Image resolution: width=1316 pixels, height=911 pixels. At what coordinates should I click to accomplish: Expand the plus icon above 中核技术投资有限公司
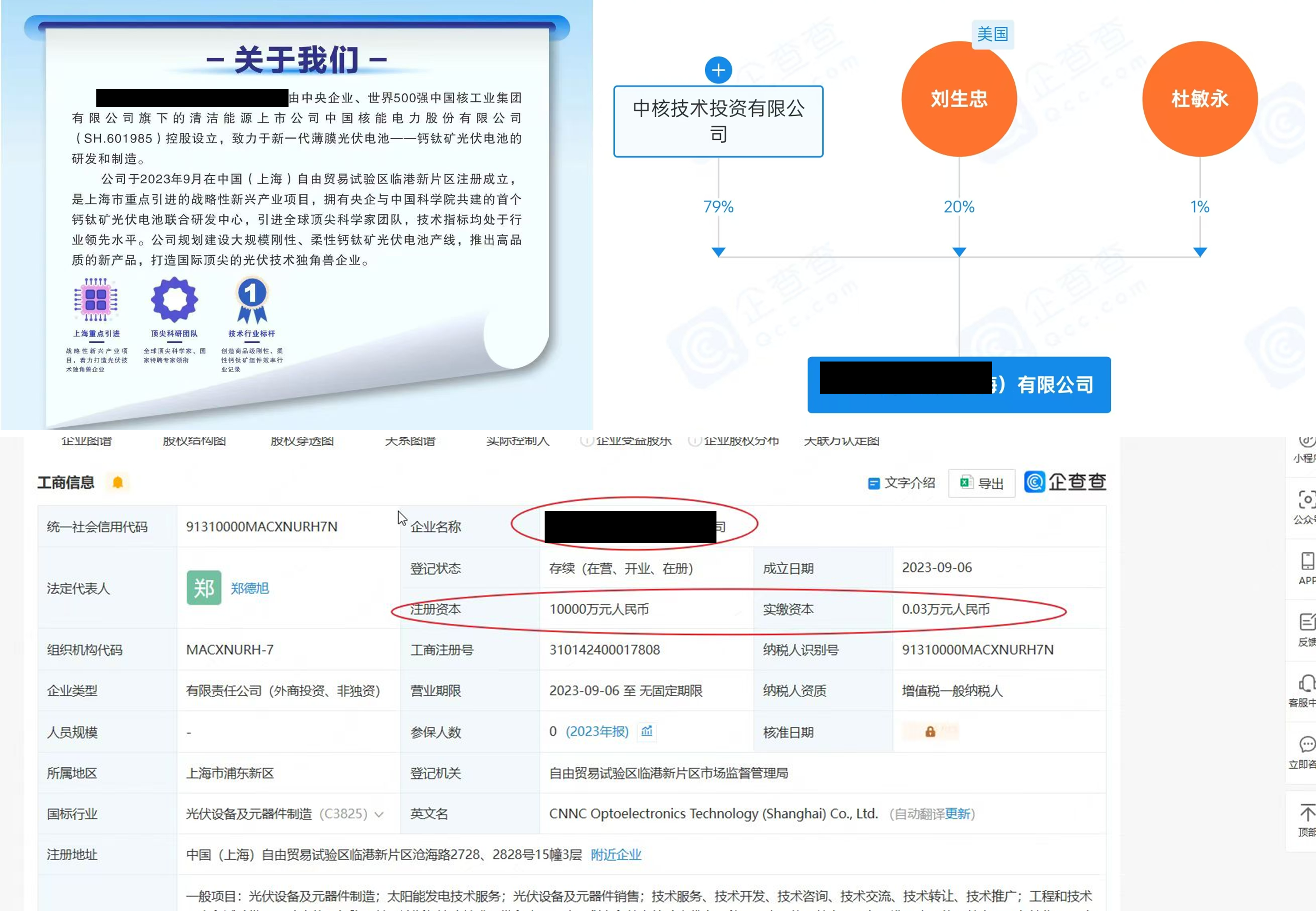[x=718, y=70]
